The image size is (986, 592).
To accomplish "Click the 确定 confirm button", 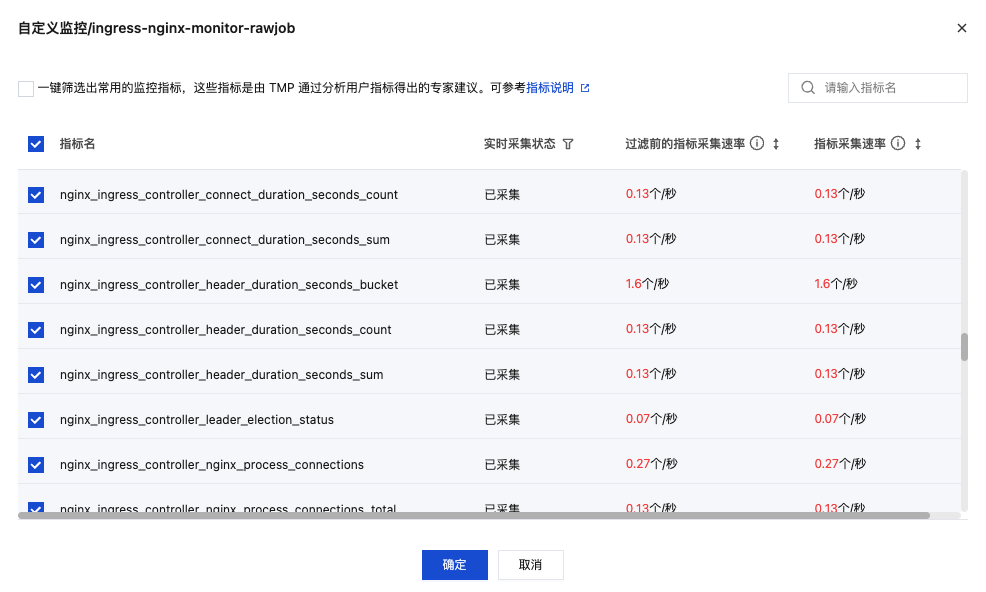I will click(455, 565).
